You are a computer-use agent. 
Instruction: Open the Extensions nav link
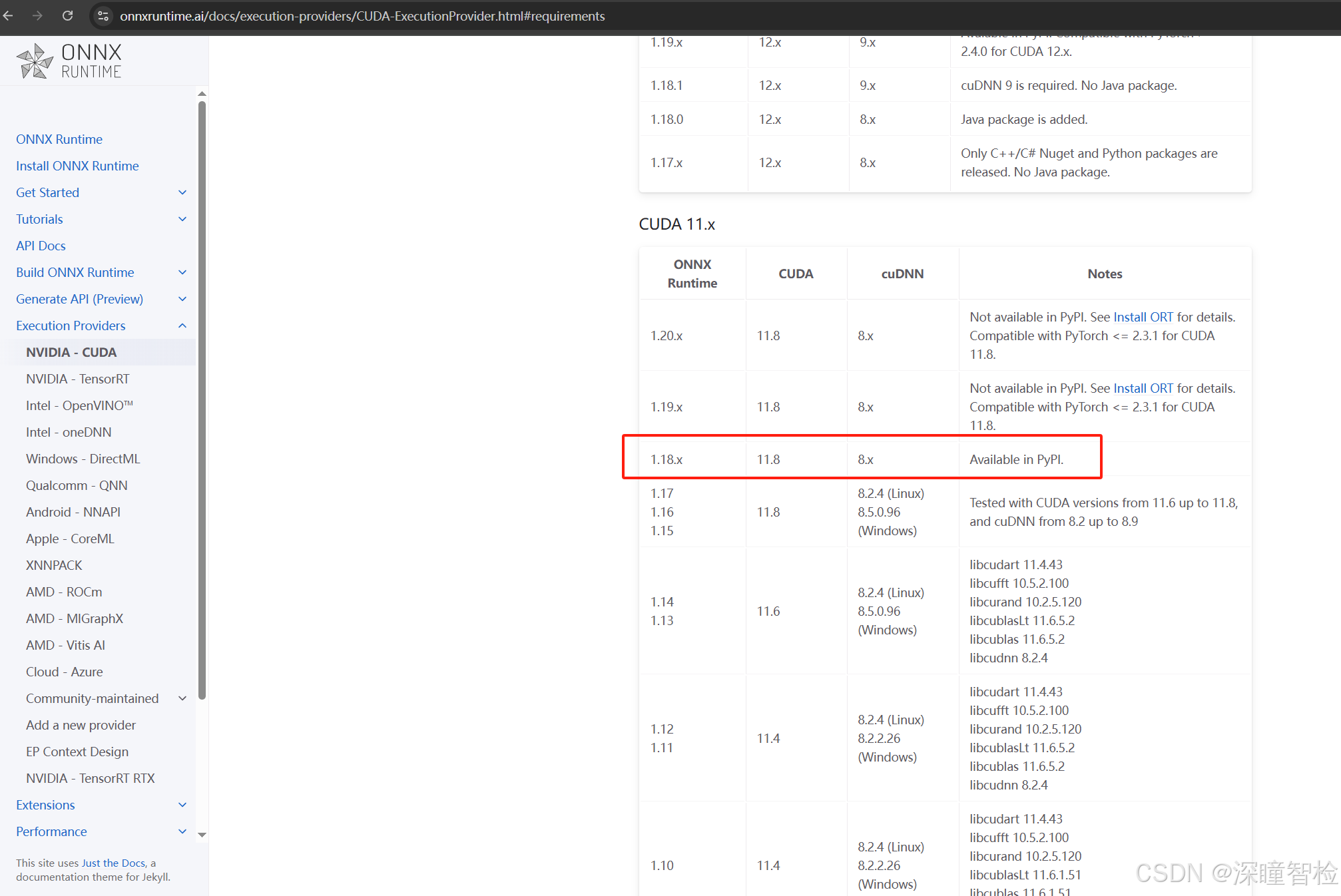pyautogui.click(x=45, y=805)
